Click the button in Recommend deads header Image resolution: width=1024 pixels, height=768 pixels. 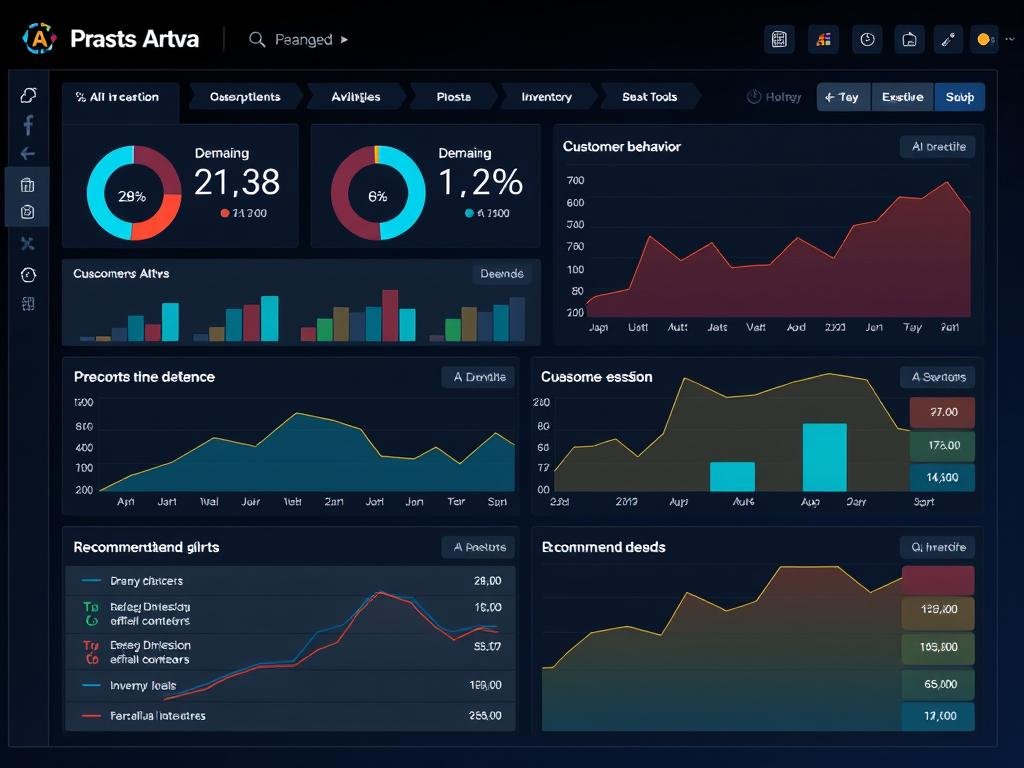coord(938,547)
